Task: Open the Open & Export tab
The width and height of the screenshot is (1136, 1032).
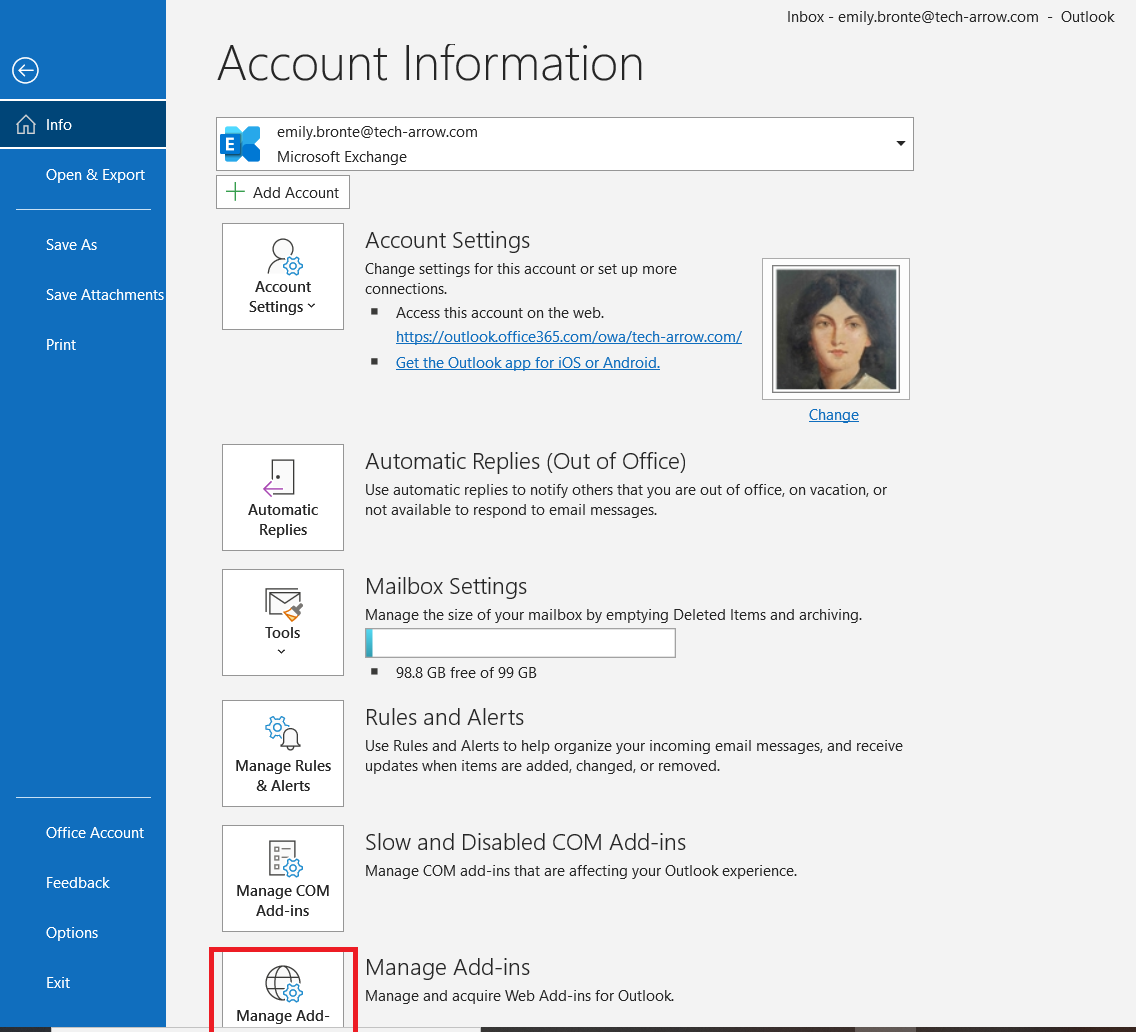Action: (95, 175)
